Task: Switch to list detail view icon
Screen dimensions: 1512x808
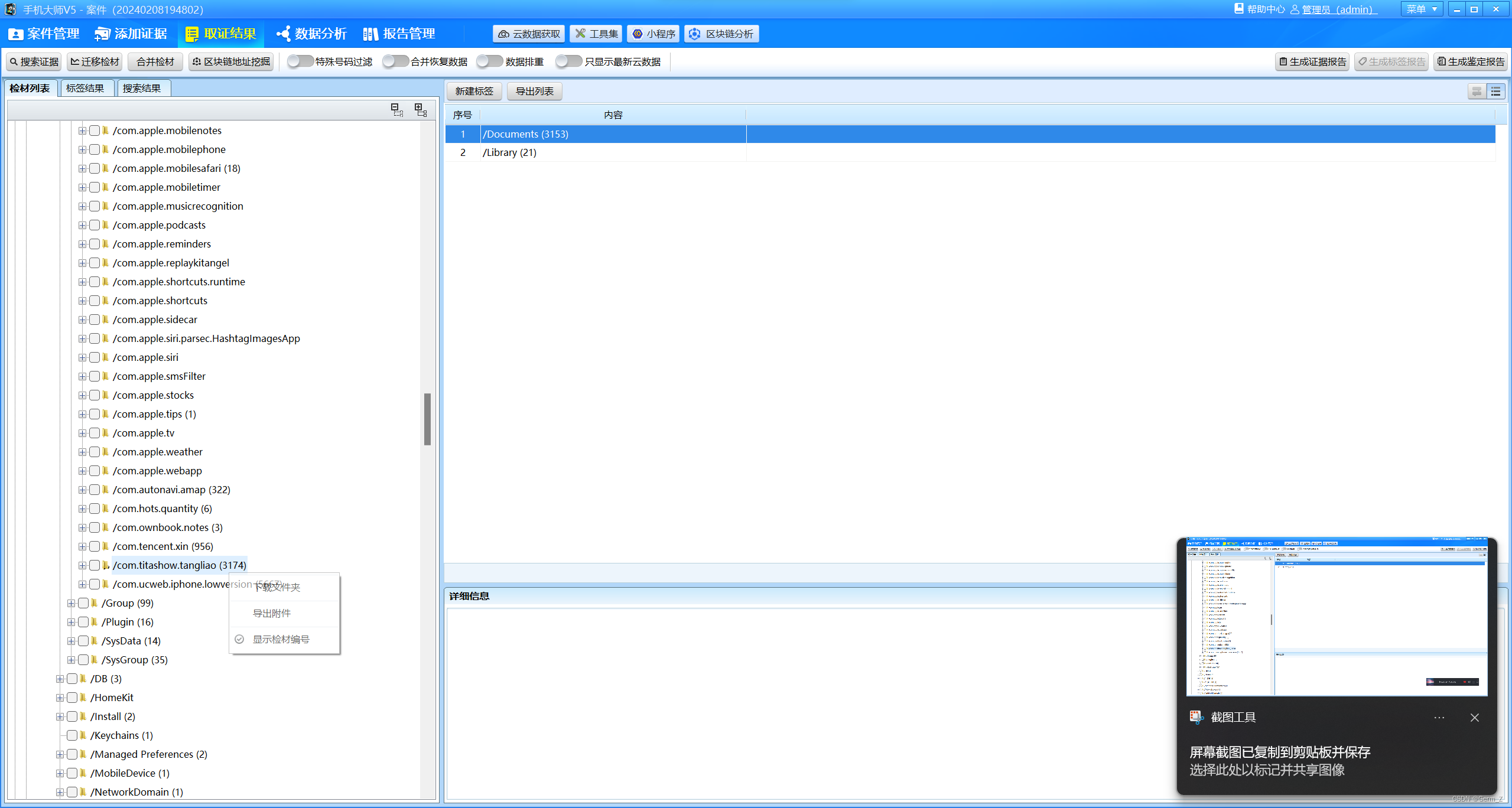Action: tap(1495, 92)
